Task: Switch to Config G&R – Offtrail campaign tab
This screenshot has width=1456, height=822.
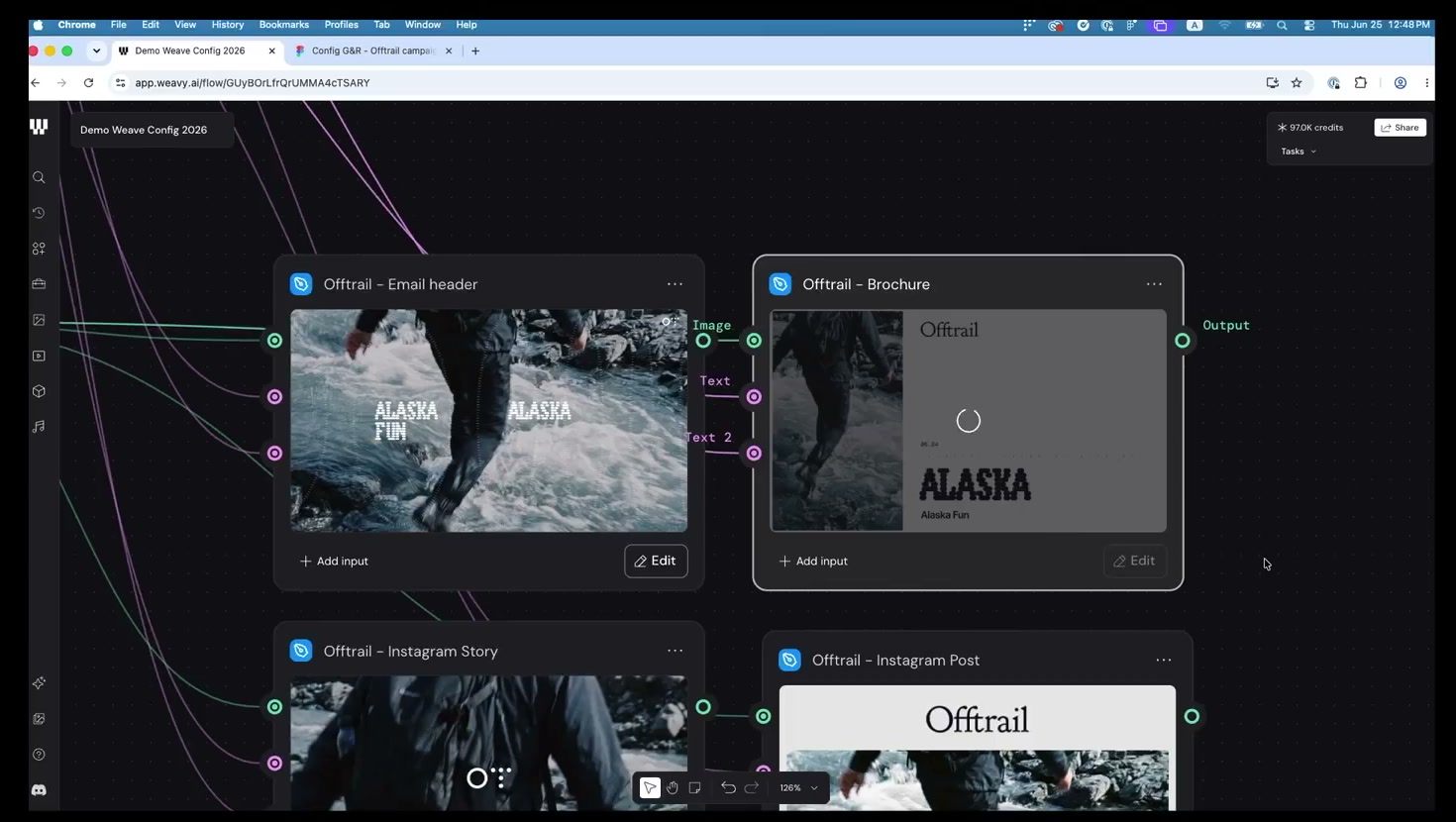Action: click(x=372, y=51)
